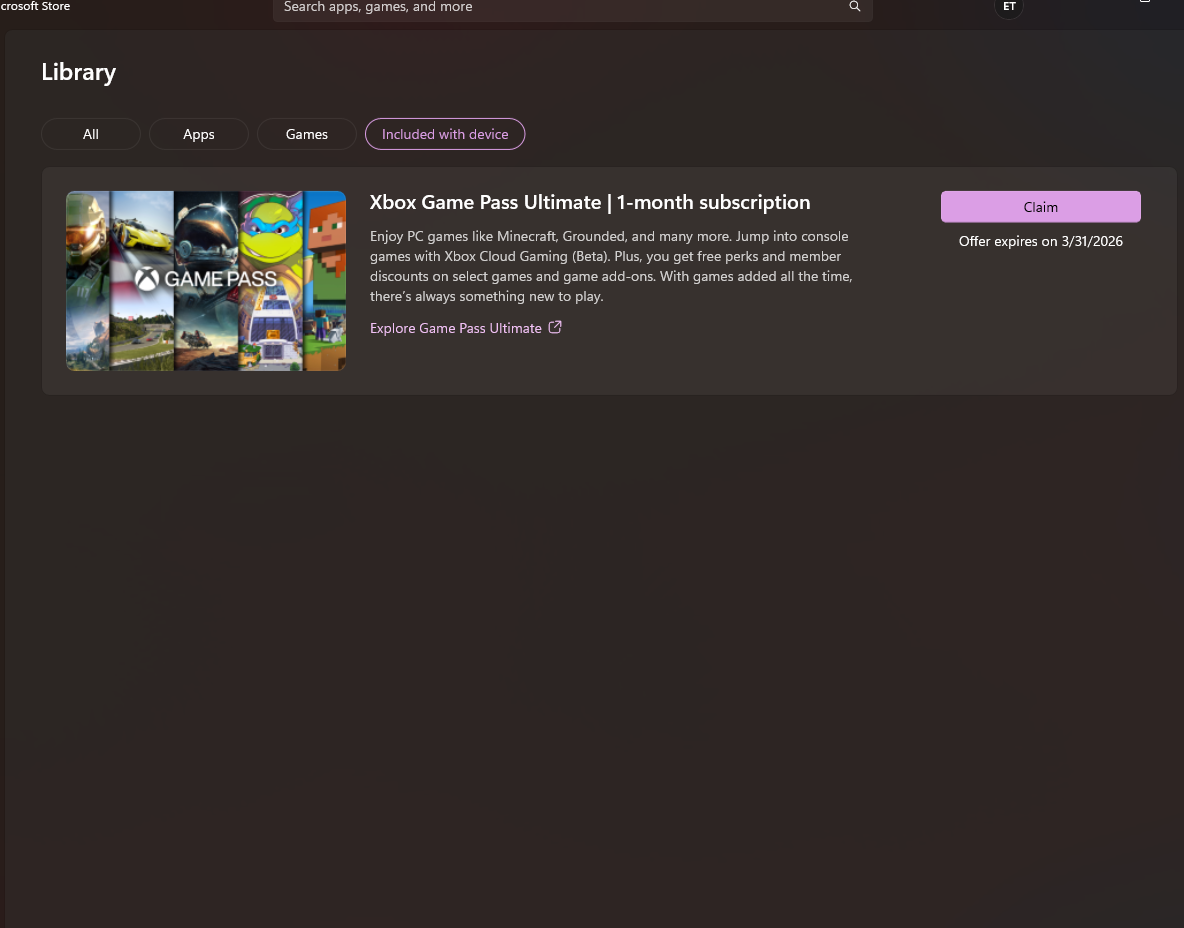Click the Offer expires on 3/31/2026 text
This screenshot has width=1184, height=928.
(1041, 241)
